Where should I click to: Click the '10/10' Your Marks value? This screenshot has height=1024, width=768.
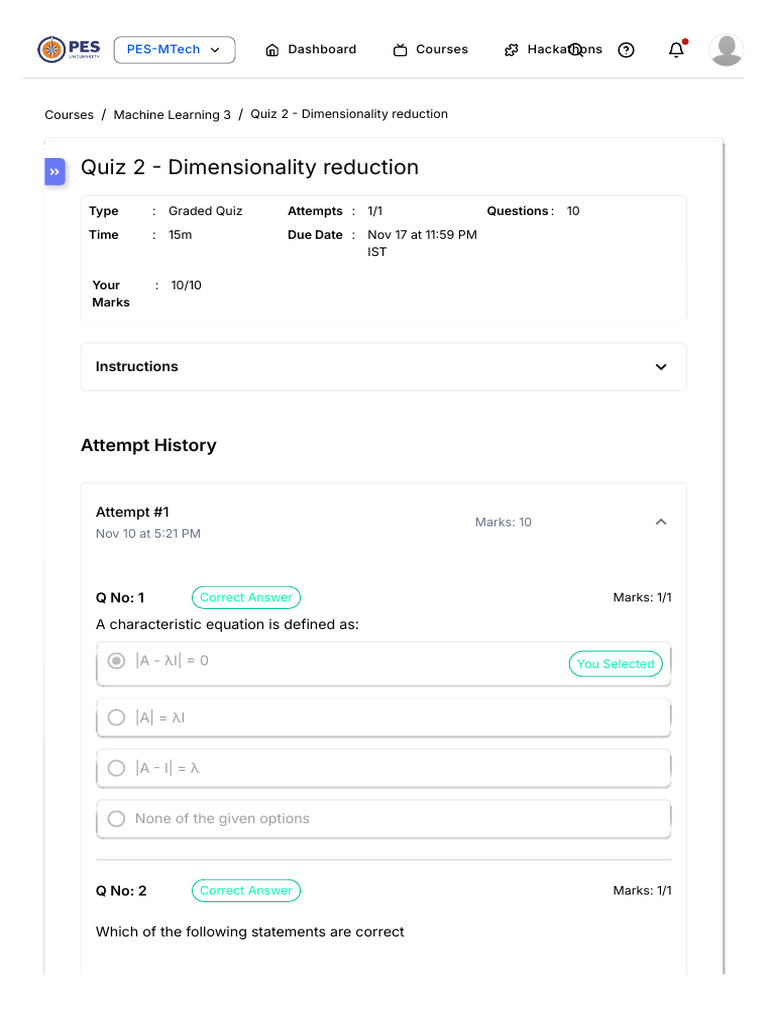[x=186, y=285]
